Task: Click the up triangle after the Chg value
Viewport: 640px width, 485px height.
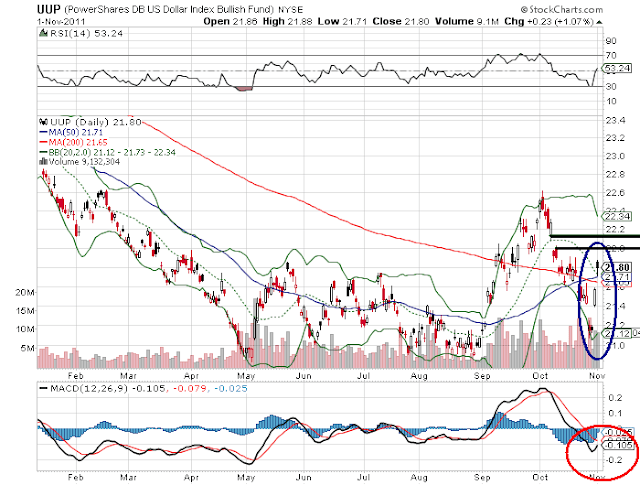Action: click(x=599, y=22)
